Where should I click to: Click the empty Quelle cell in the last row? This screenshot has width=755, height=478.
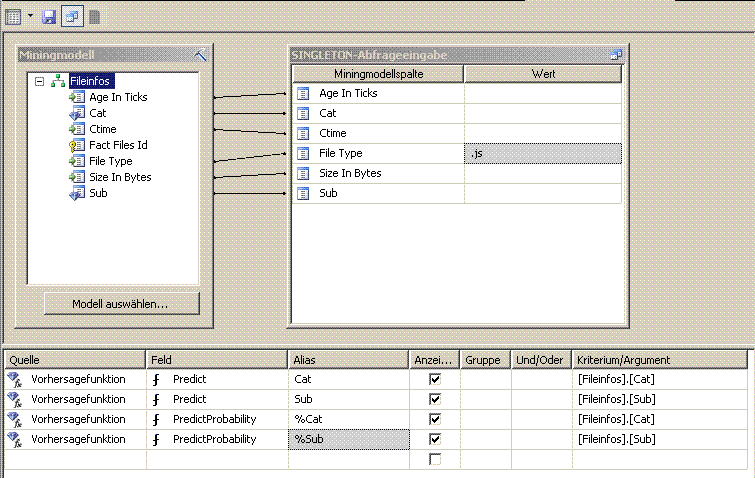pyautogui.click(x=75, y=459)
